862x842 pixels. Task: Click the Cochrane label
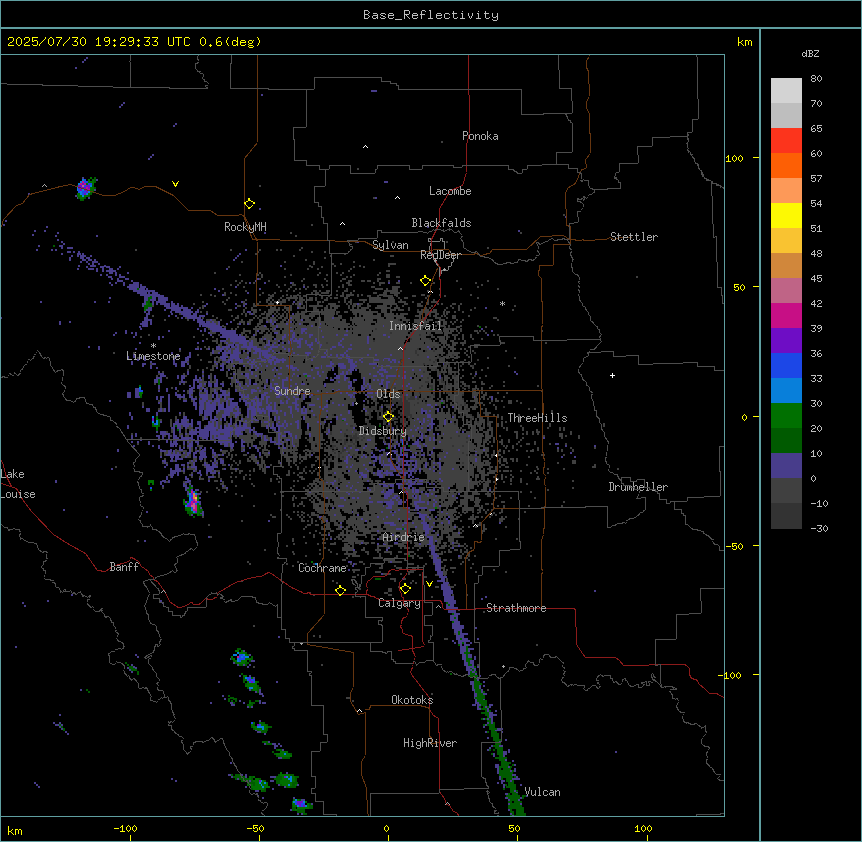322,568
